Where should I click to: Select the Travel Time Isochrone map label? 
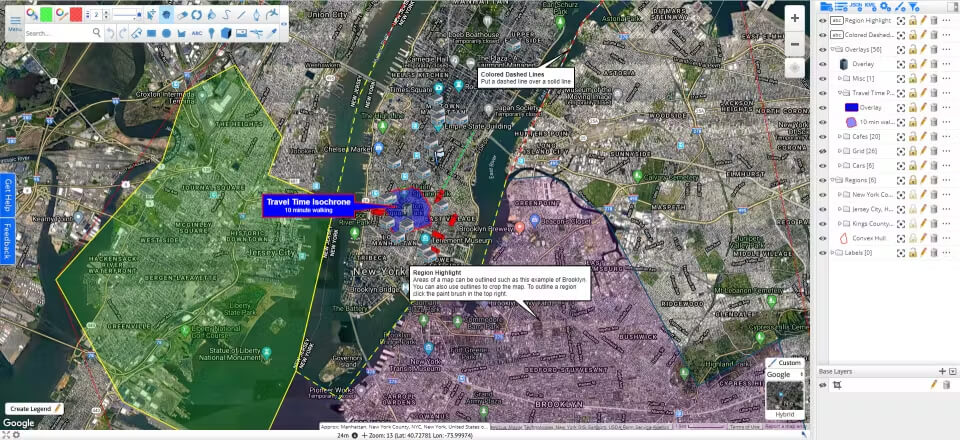tap(309, 206)
